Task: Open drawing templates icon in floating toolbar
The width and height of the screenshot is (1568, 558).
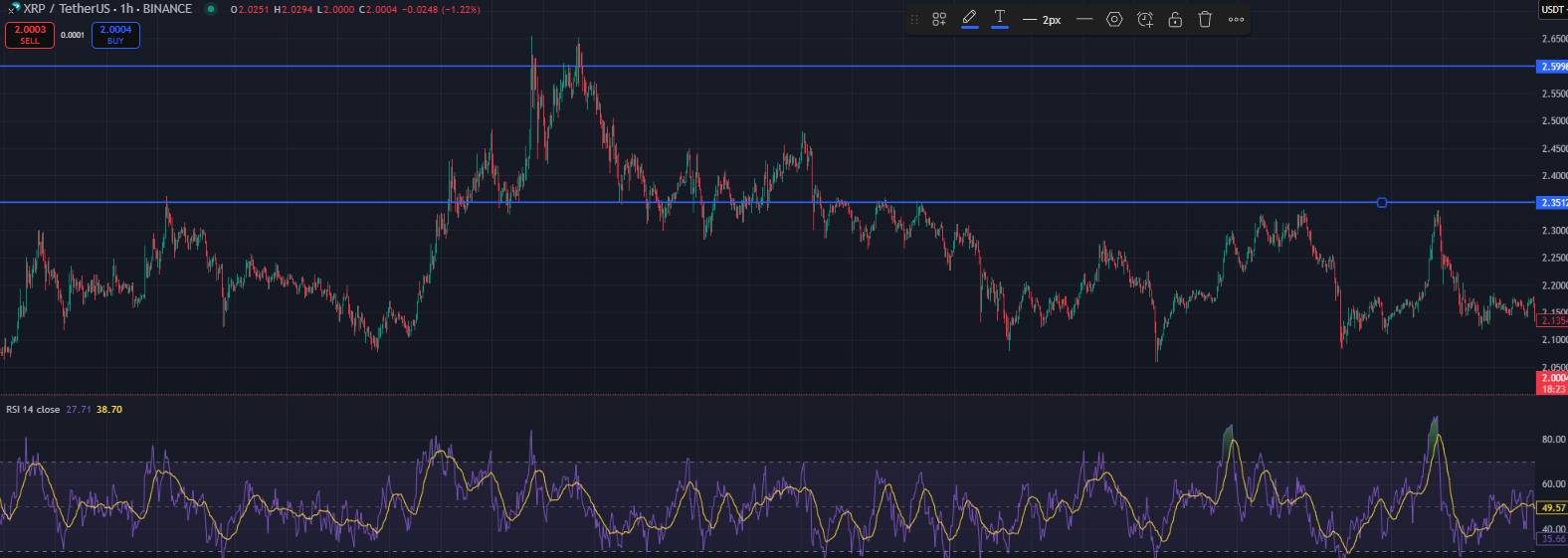Action: click(939, 19)
